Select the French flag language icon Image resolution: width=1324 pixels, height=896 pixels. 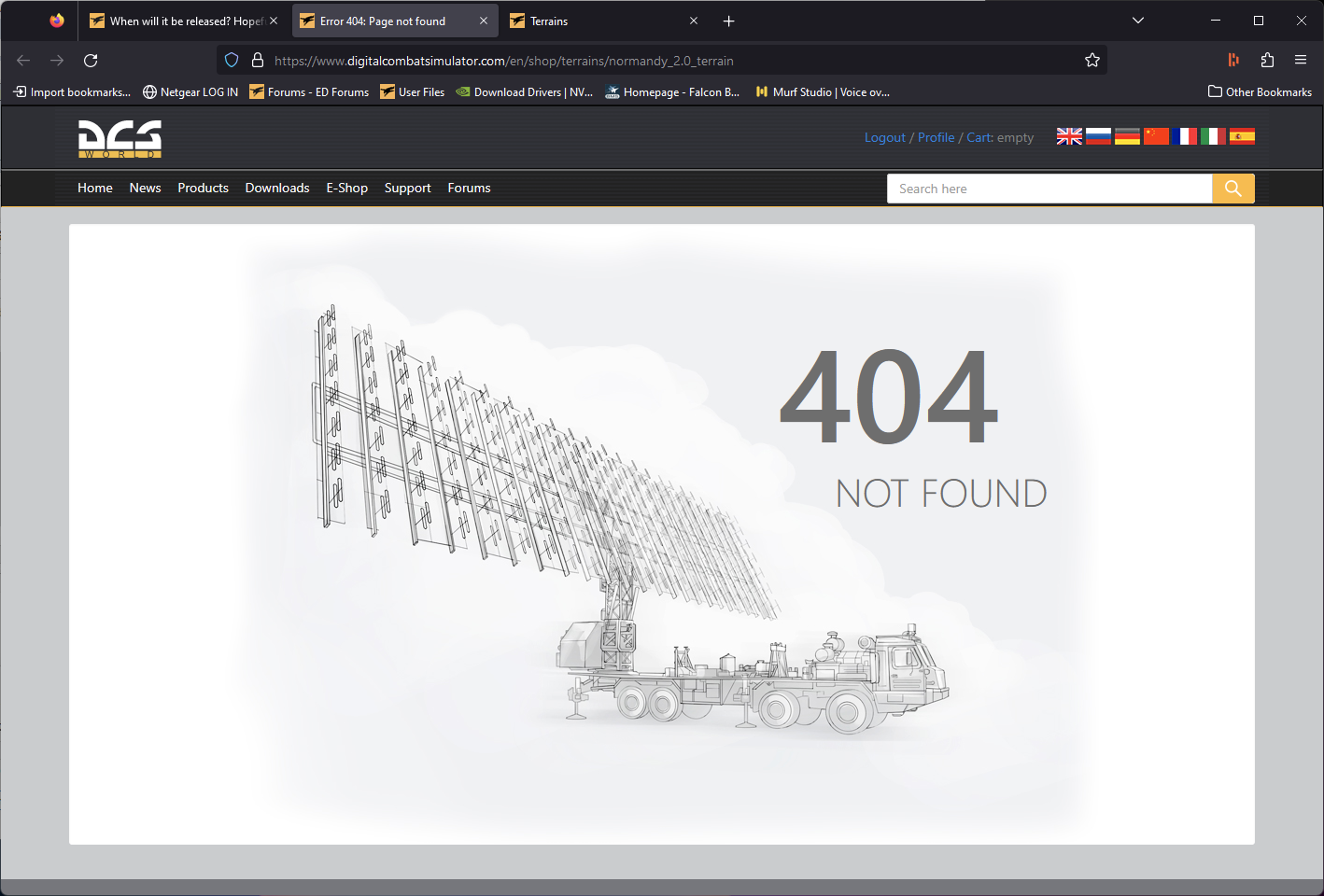1184,136
